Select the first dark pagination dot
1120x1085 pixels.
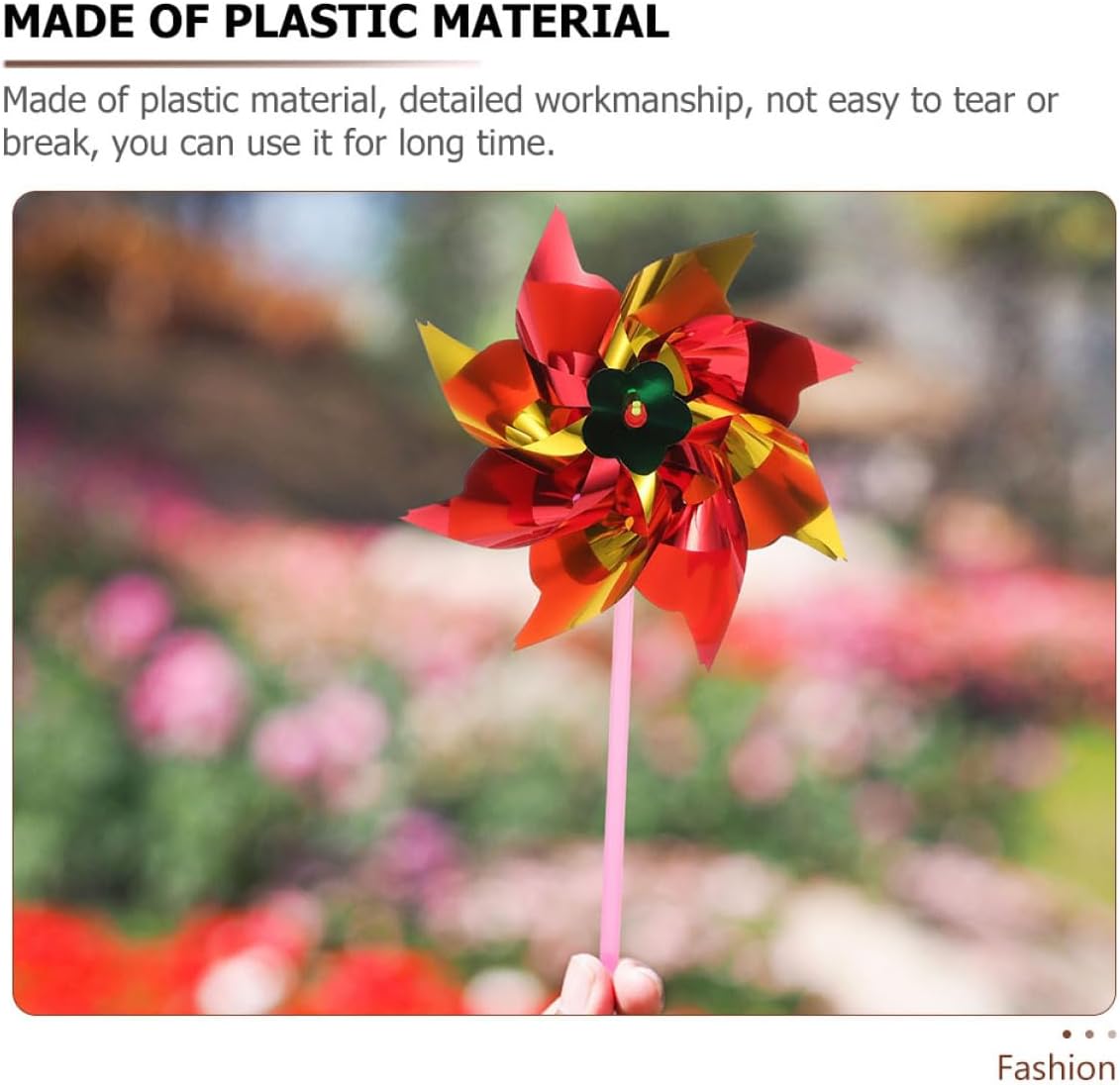[x=1067, y=1034]
